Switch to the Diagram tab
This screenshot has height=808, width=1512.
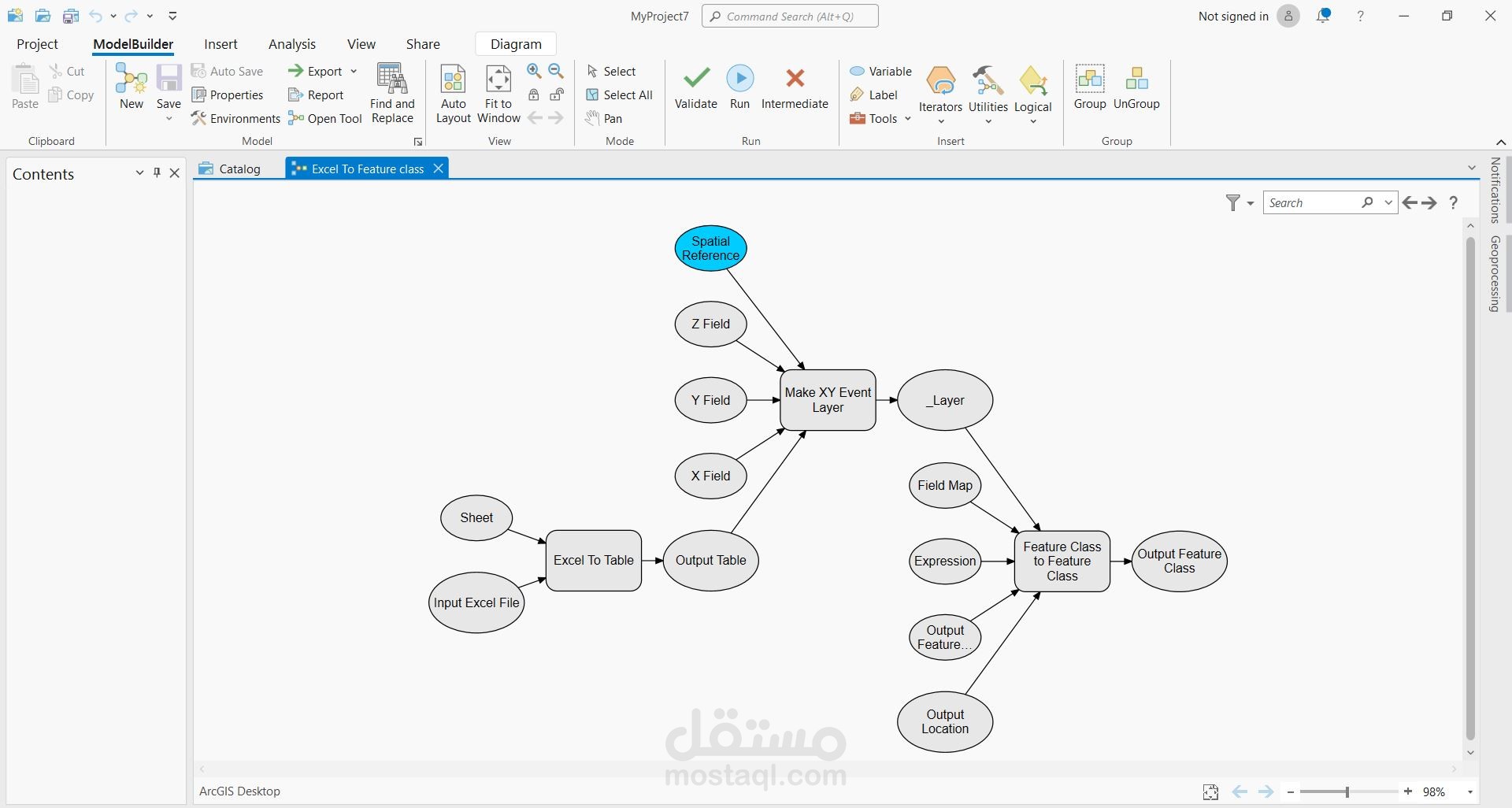pyautogui.click(x=516, y=44)
